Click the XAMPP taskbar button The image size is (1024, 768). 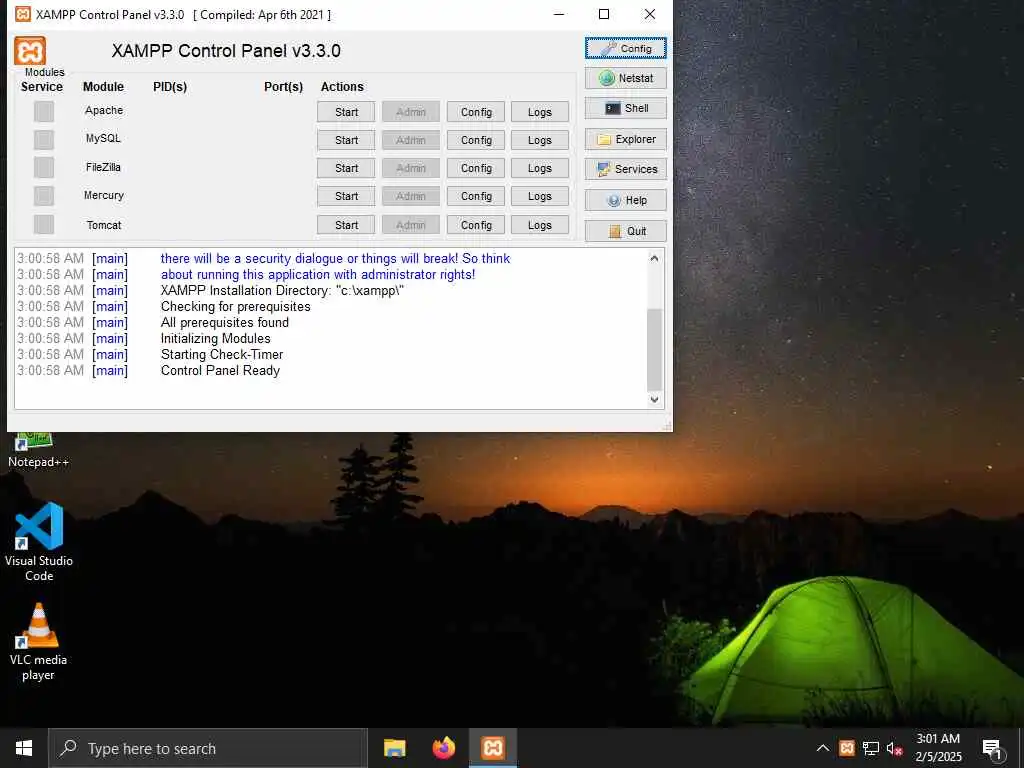point(493,748)
